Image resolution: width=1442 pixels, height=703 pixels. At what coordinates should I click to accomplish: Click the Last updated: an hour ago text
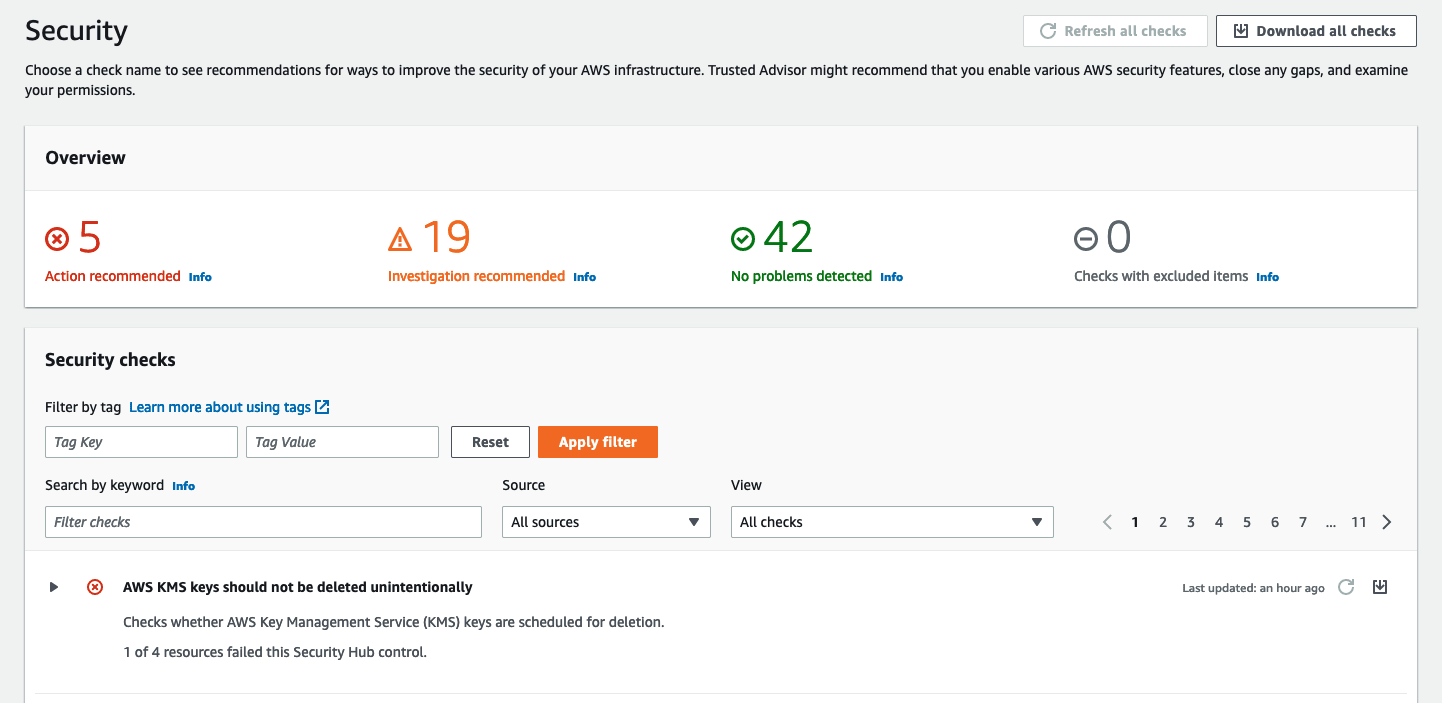coord(1253,588)
